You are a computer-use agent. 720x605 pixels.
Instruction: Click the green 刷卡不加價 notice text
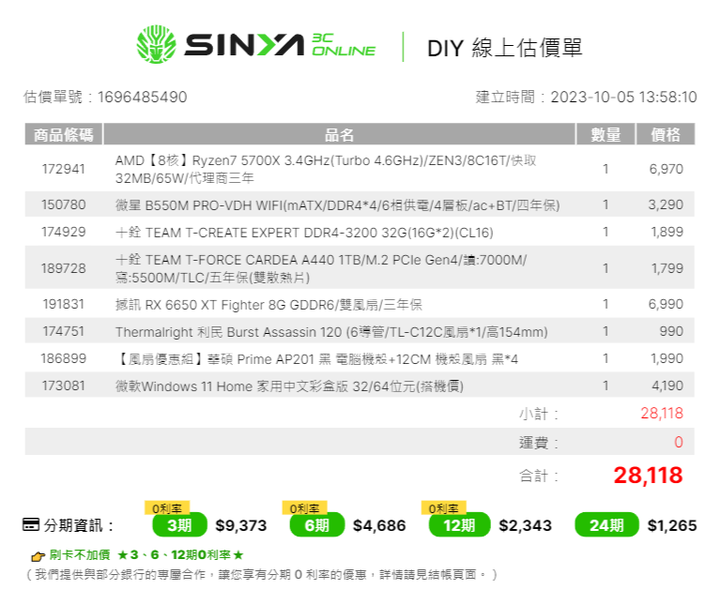[146, 555]
